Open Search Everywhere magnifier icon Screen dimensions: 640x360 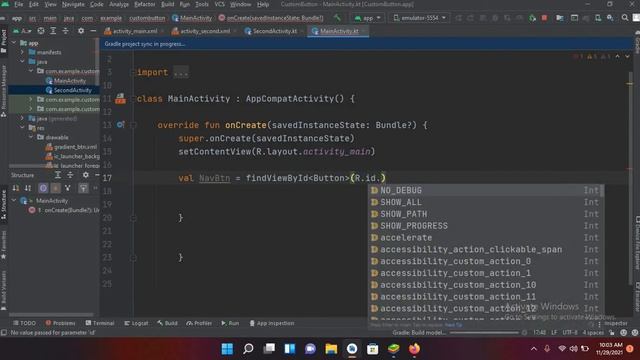point(624,18)
